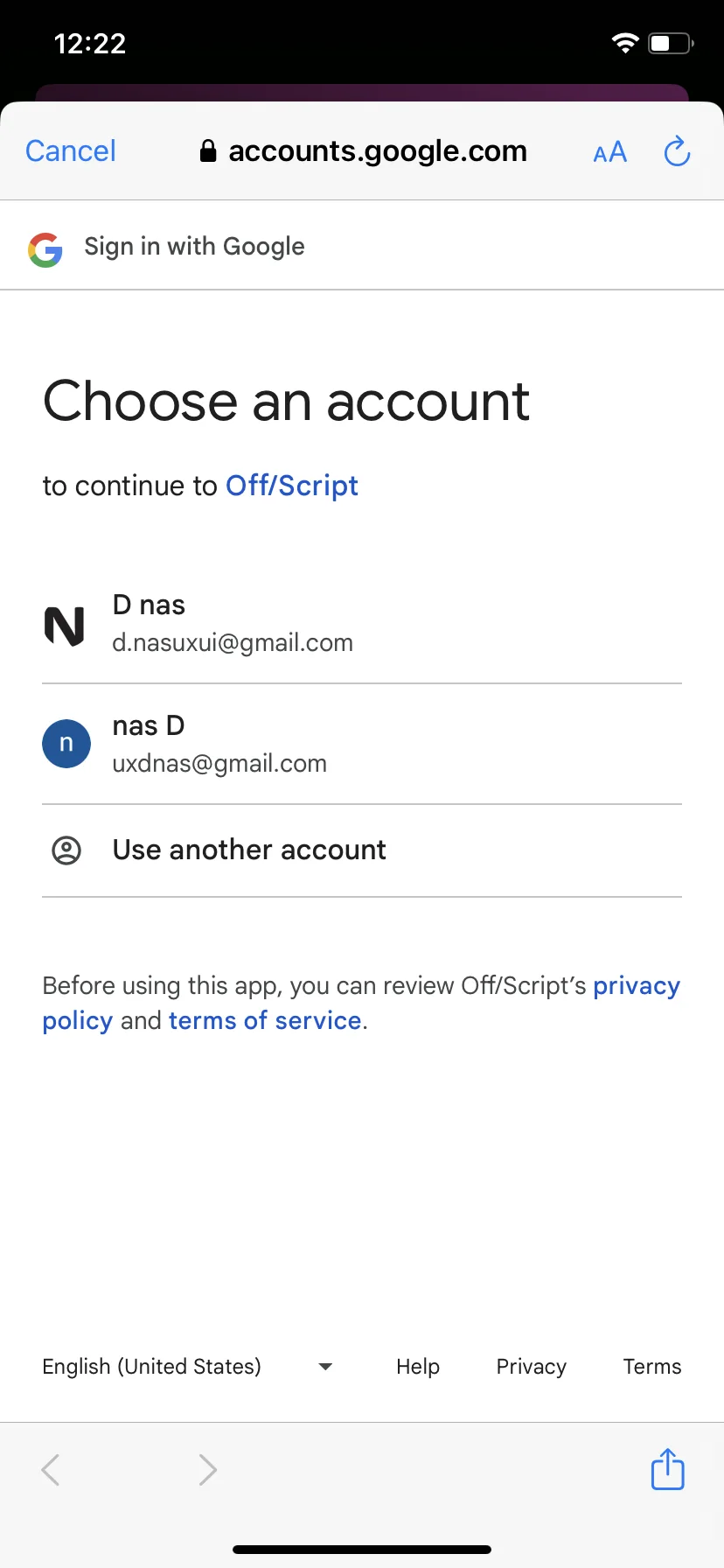
Task: Open the terms of service link
Action: tap(265, 1020)
